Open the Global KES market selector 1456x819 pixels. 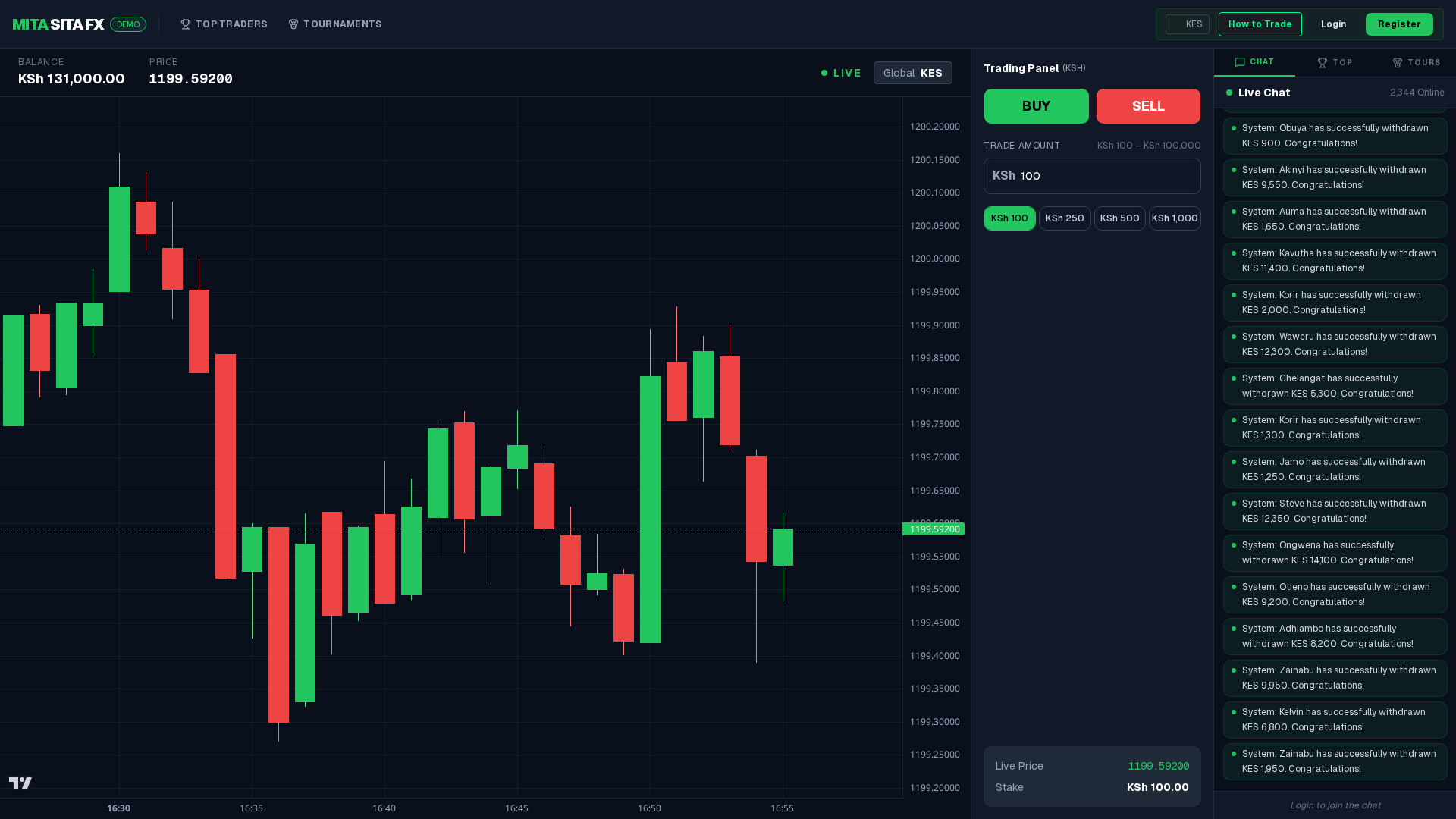pos(913,73)
